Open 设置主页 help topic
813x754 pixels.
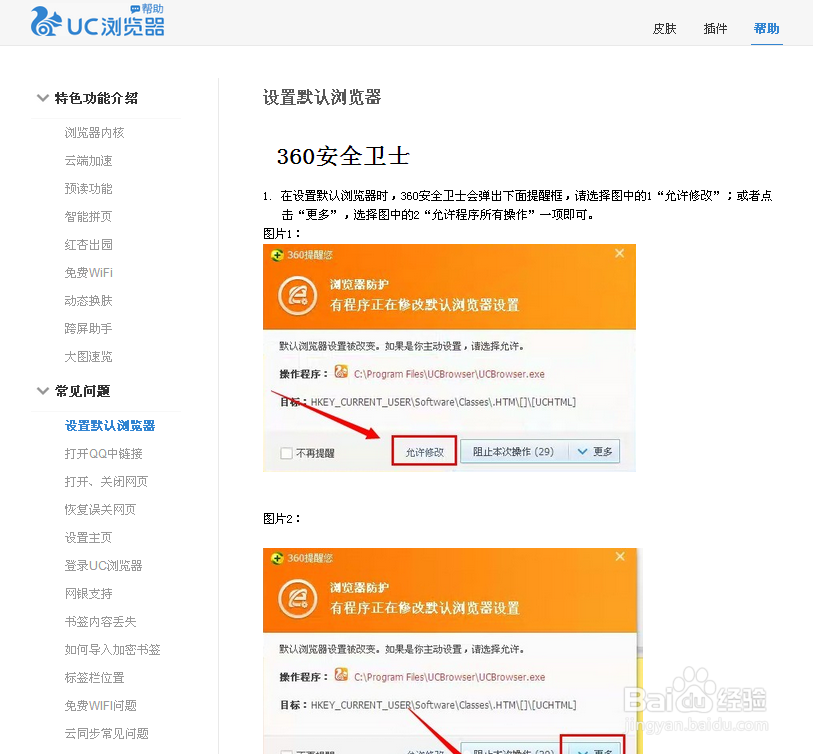pos(88,538)
